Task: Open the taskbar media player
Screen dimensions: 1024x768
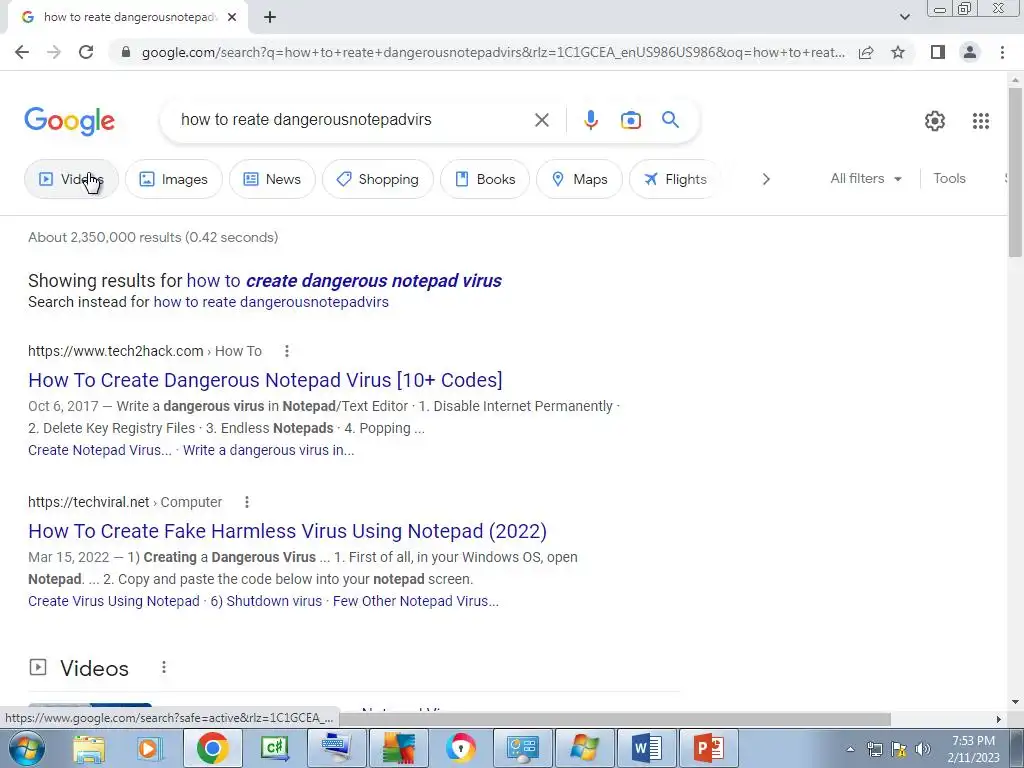Action: click(148, 748)
